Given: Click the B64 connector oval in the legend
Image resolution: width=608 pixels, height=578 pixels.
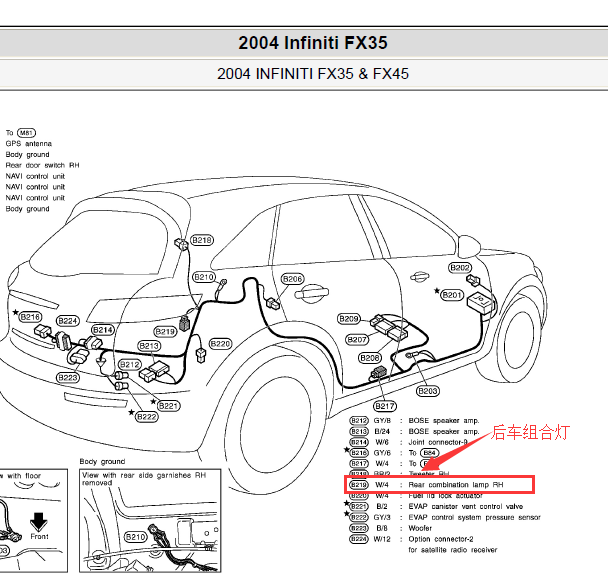Looking at the screenshot, I should (429, 453).
